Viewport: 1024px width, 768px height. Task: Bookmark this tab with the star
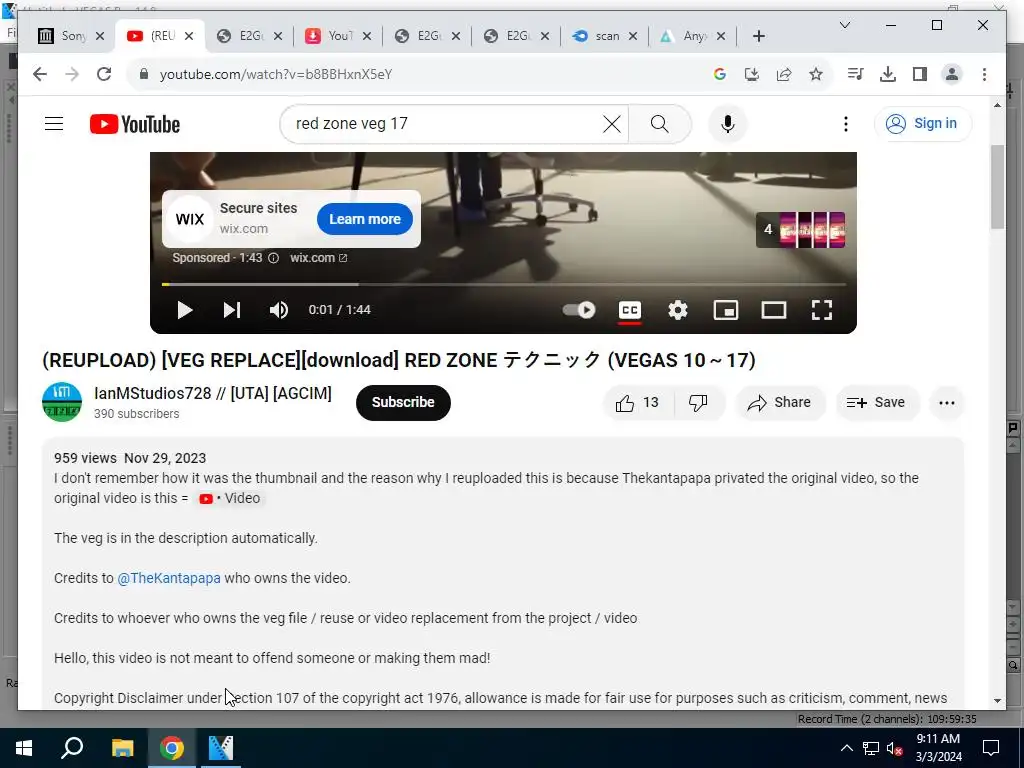(816, 74)
